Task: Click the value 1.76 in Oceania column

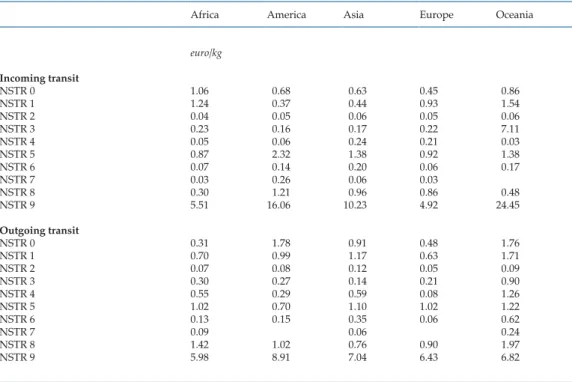Action: point(510,243)
